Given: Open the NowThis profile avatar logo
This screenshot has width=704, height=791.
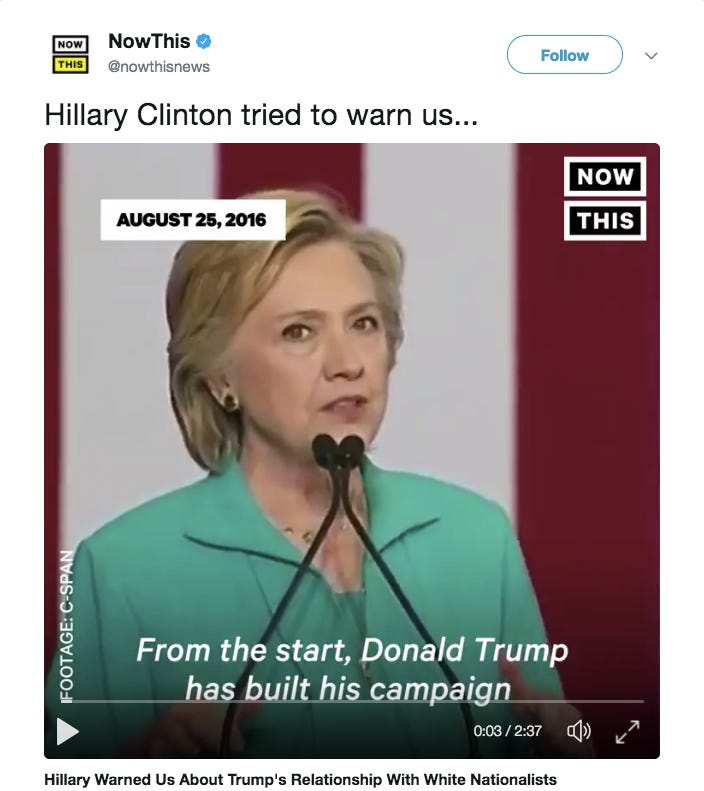Looking at the screenshot, I should coord(71,54).
